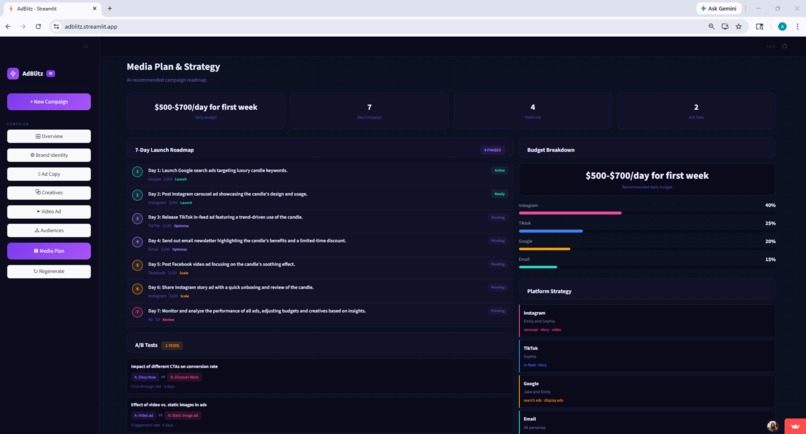806x434 pixels.
Task: Click the address bar URL adblitz.streamlit.app
Action: coord(91,27)
